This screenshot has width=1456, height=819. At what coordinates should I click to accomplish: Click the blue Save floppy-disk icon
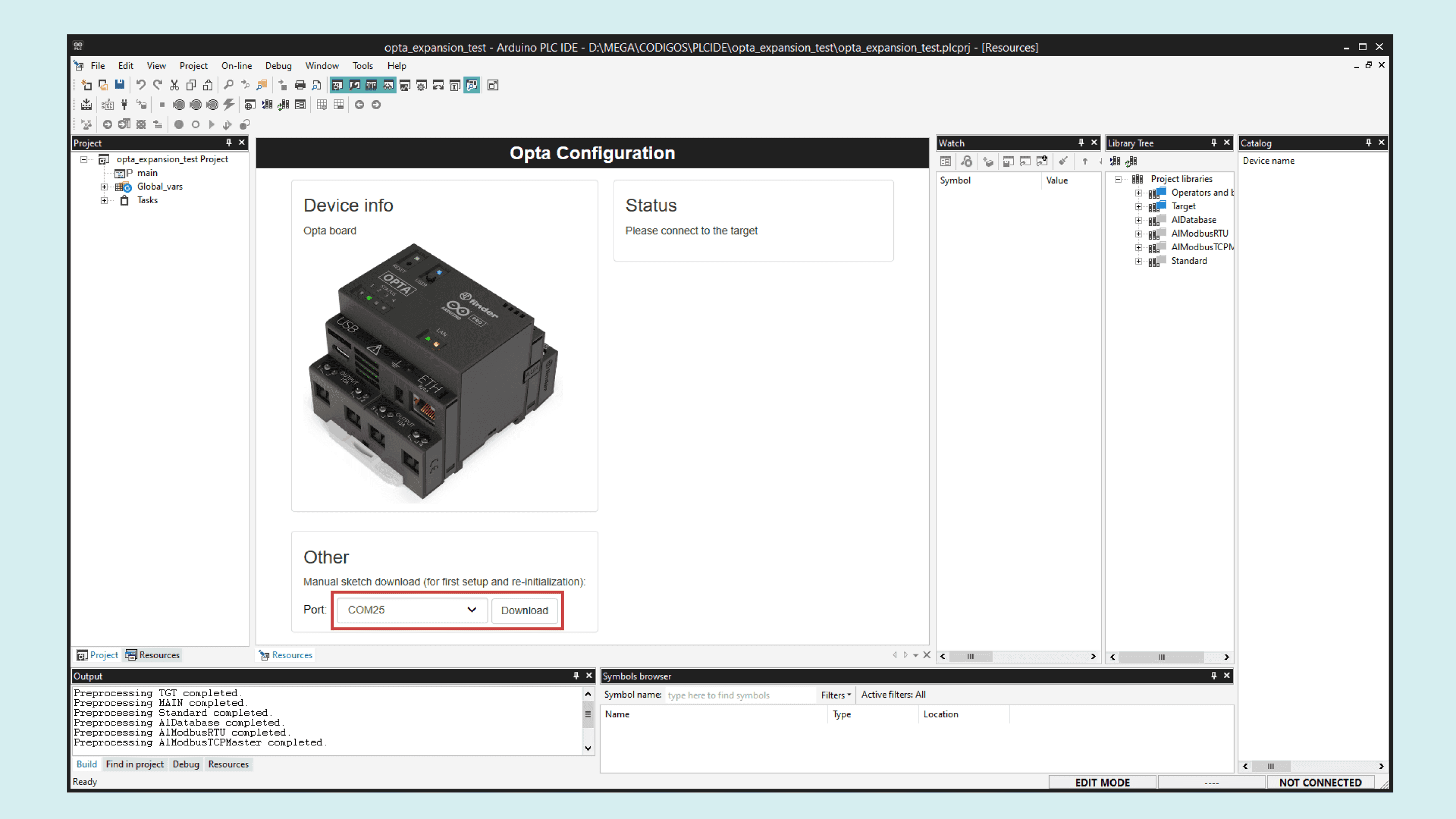point(119,85)
